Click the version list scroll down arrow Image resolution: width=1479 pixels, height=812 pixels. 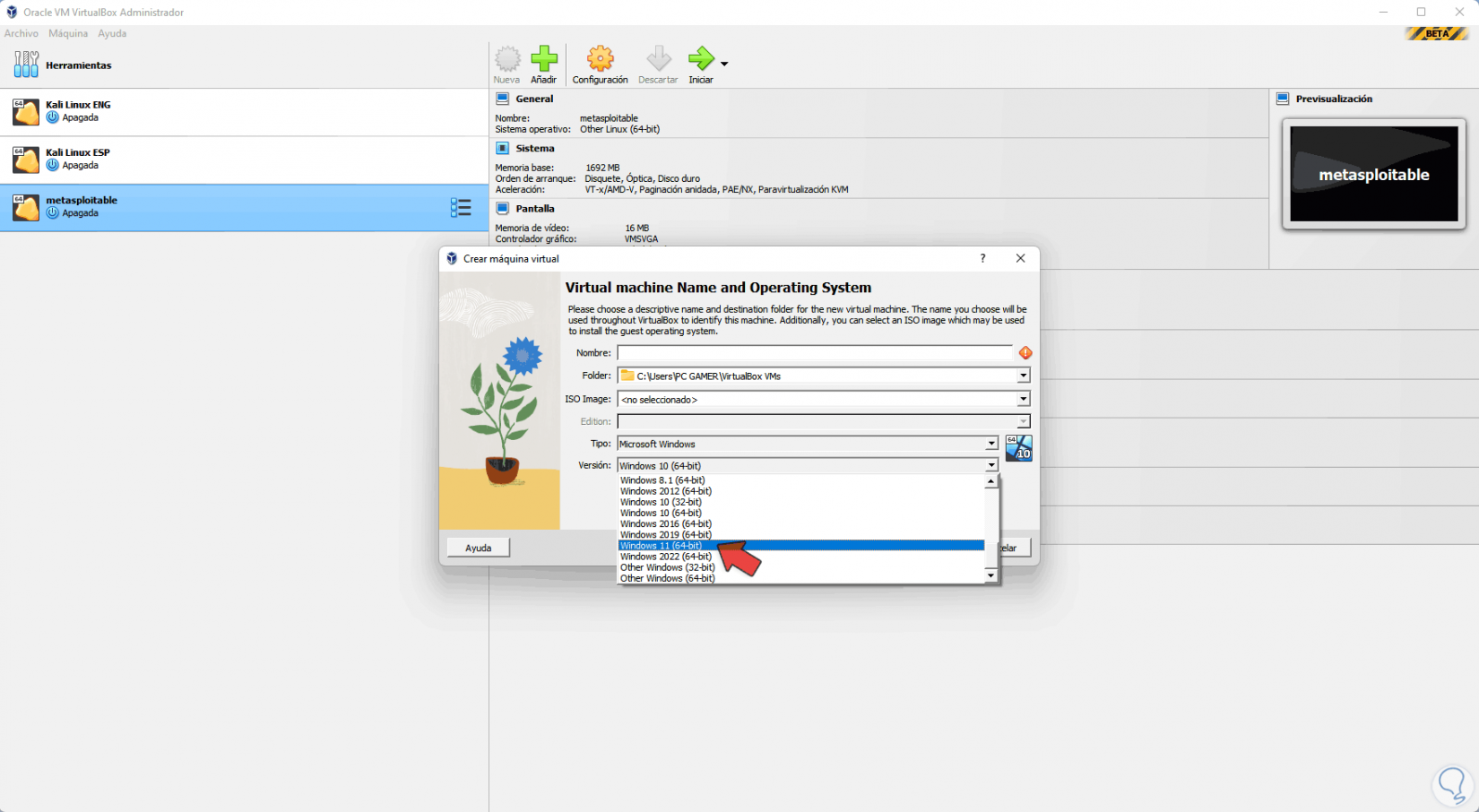(x=990, y=576)
